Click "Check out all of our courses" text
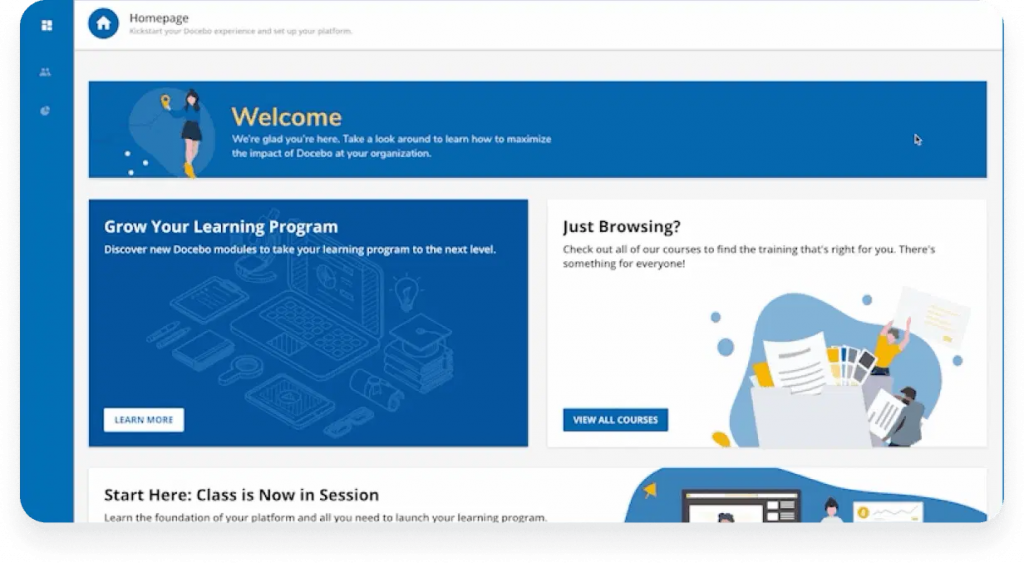 (x=748, y=257)
